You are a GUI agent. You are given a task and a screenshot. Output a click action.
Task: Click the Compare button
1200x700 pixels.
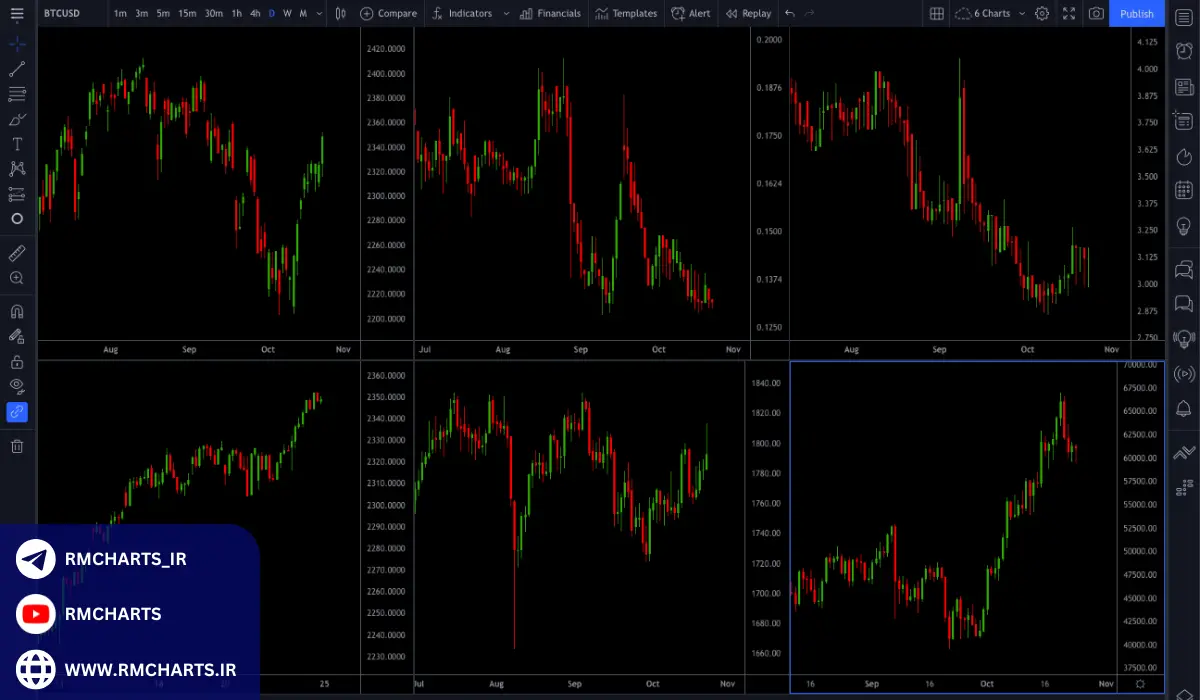(x=388, y=13)
